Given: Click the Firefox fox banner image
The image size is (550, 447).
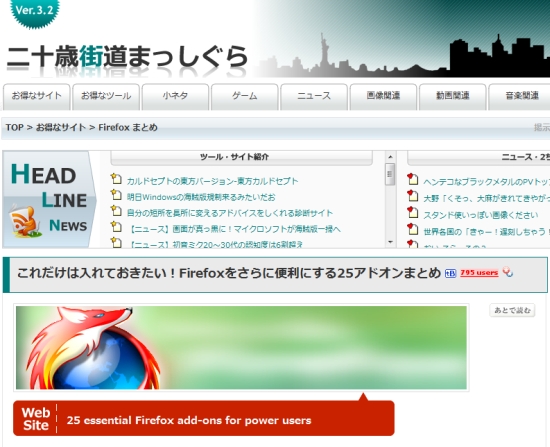Looking at the screenshot, I should coord(241,348).
